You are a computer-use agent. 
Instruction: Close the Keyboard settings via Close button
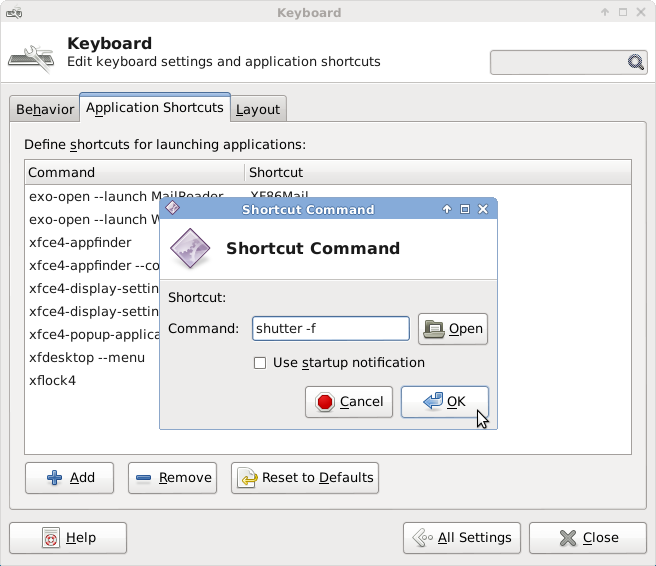(x=589, y=538)
